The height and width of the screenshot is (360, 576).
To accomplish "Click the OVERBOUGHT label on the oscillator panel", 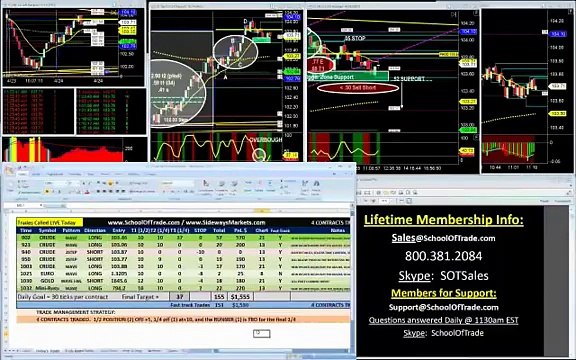I will (x=265, y=140).
